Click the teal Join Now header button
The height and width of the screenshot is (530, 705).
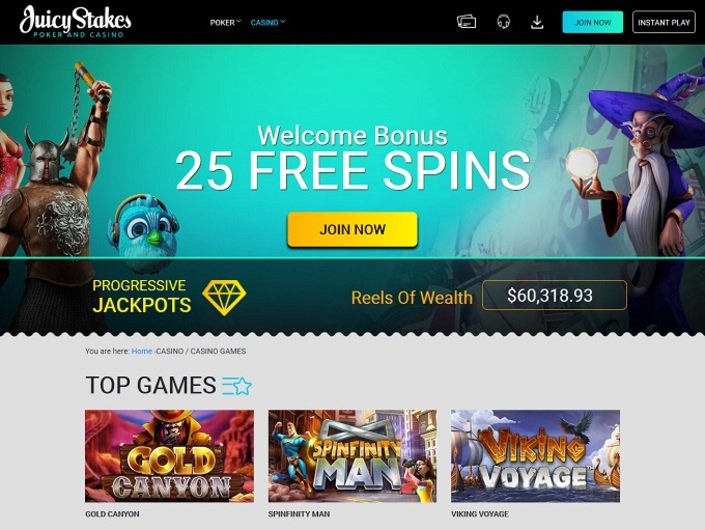593,22
